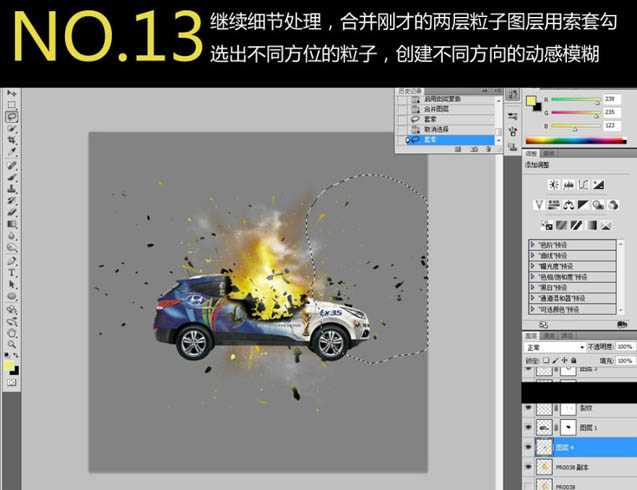Select the Move tool

tap(11, 94)
